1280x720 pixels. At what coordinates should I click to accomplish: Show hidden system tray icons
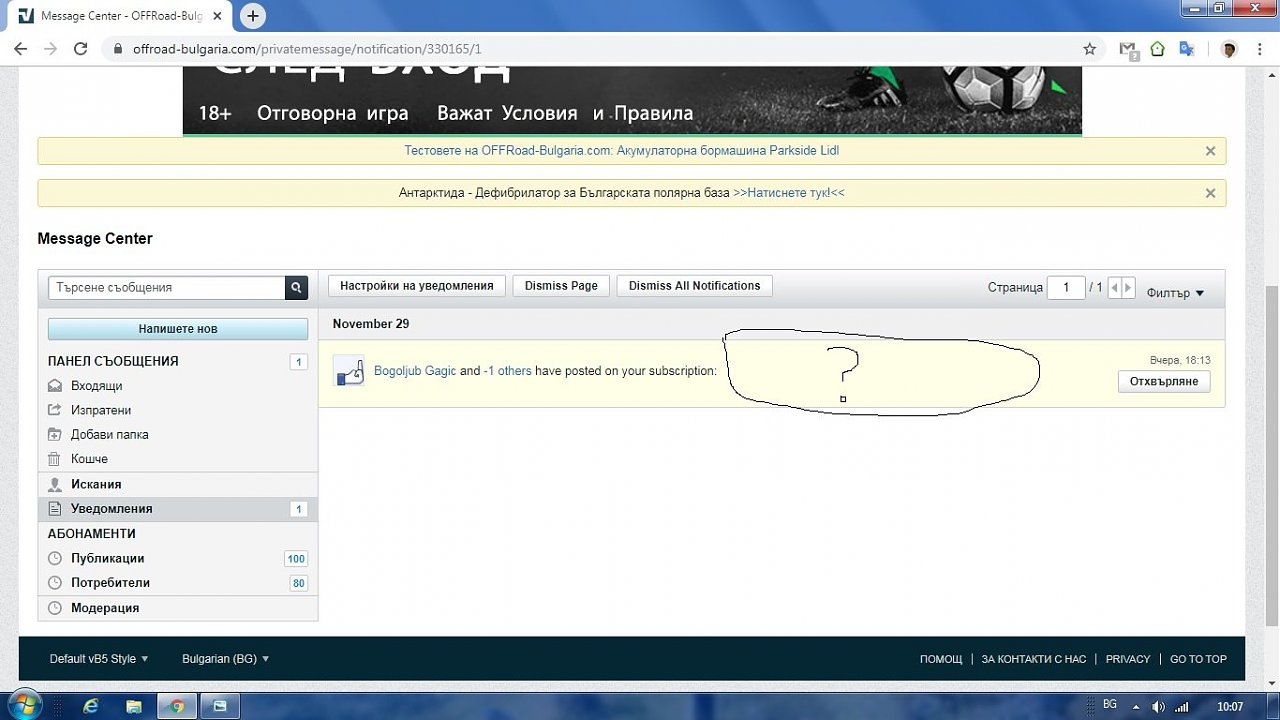tap(1138, 707)
